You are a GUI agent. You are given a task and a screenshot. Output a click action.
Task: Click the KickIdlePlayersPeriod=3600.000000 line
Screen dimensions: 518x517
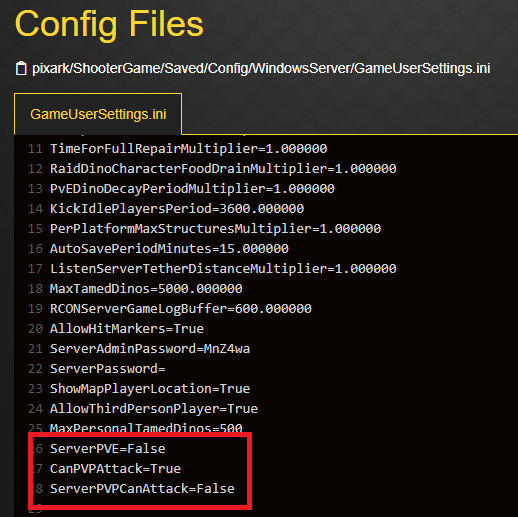click(177, 209)
